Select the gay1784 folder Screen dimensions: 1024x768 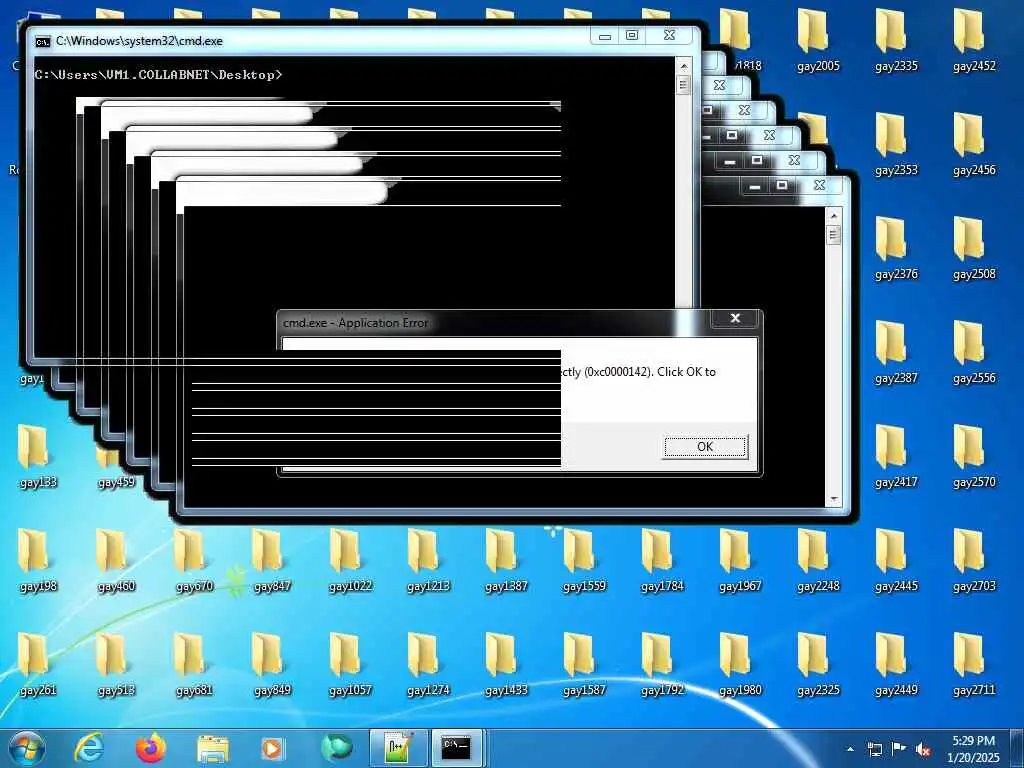tap(662, 560)
